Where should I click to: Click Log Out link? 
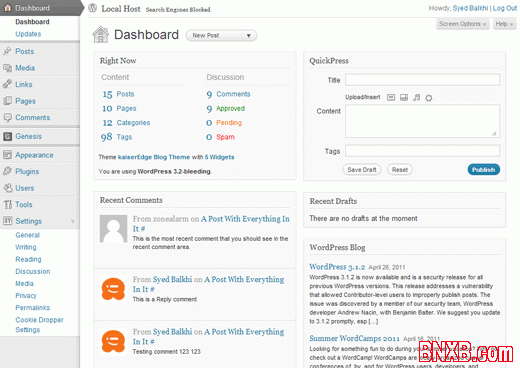pyautogui.click(x=505, y=8)
